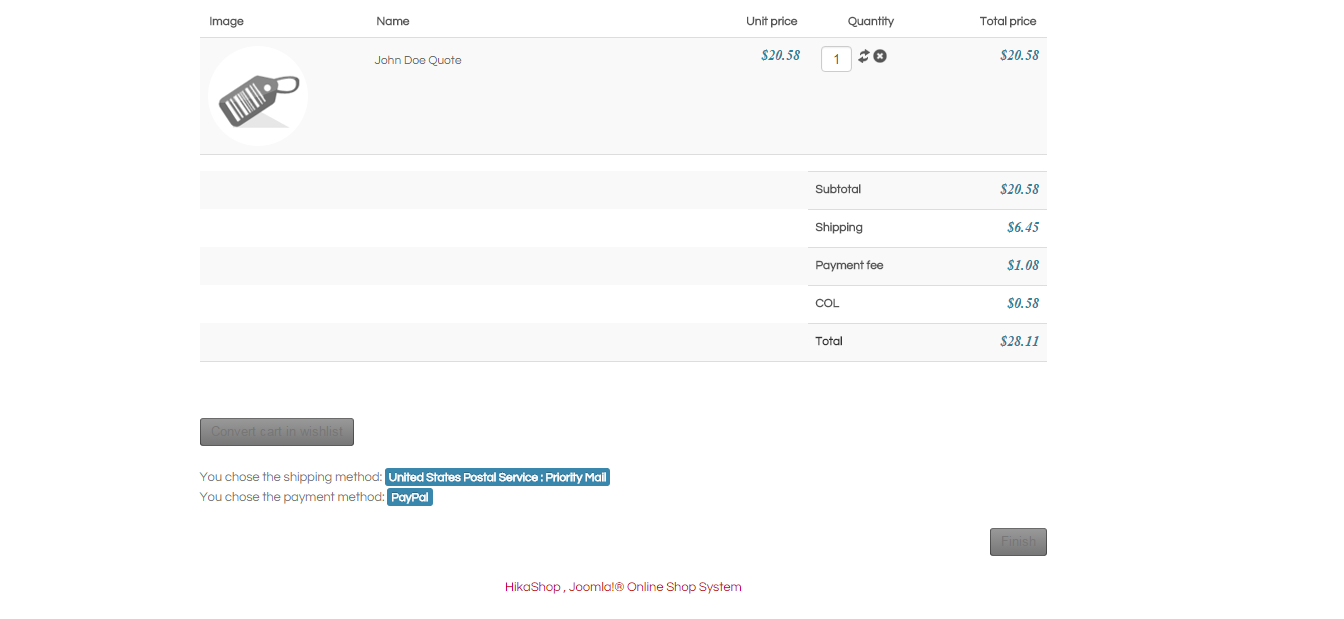Click the Quantity column header
This screenshot has width=1344, height=619.
pyautogui.click(x=871, y=21)
